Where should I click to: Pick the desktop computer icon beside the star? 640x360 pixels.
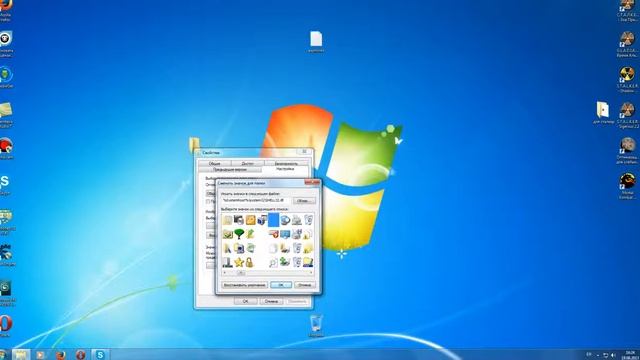(227, 262)
